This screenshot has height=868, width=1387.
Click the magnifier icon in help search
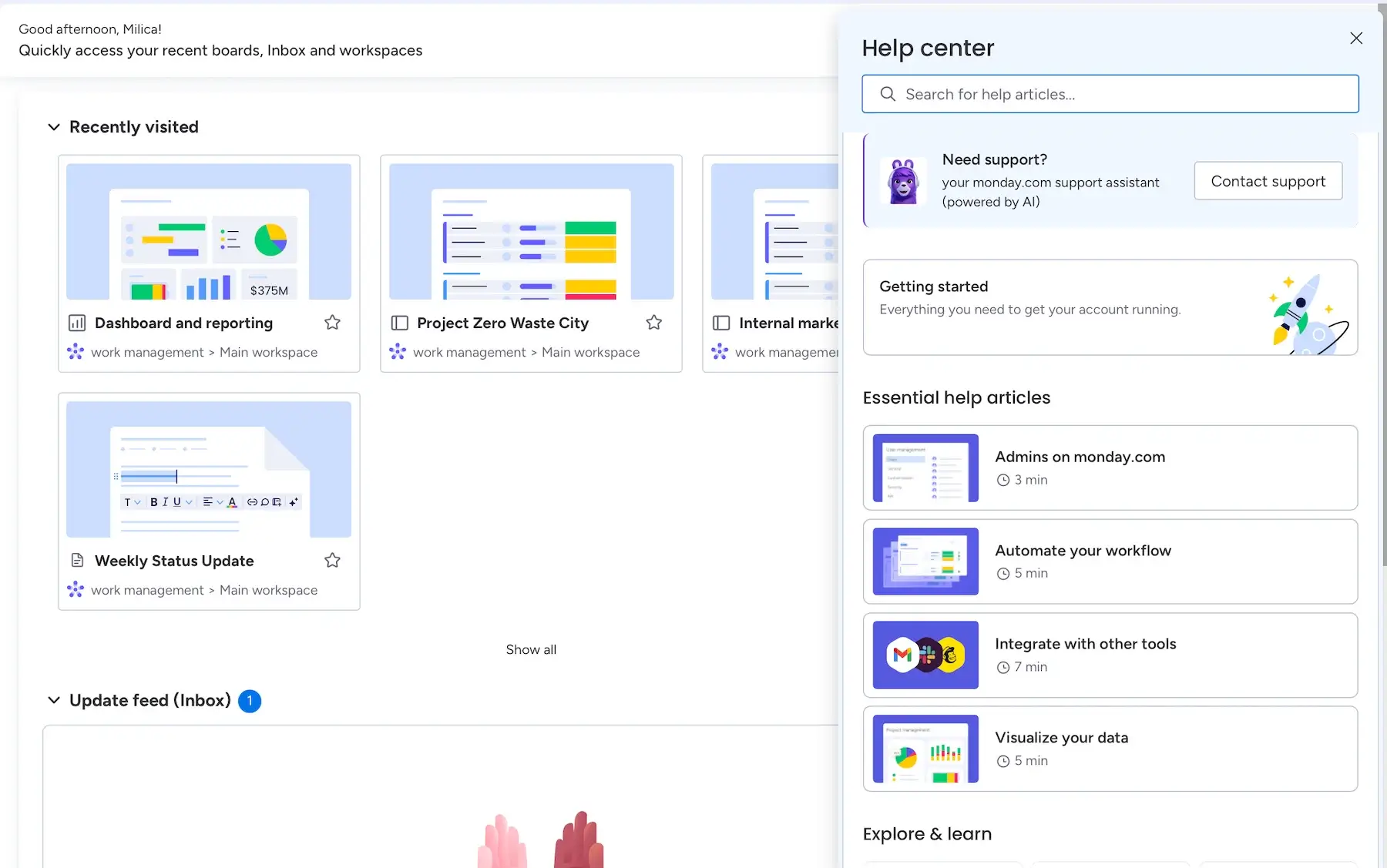click(888, 94)
